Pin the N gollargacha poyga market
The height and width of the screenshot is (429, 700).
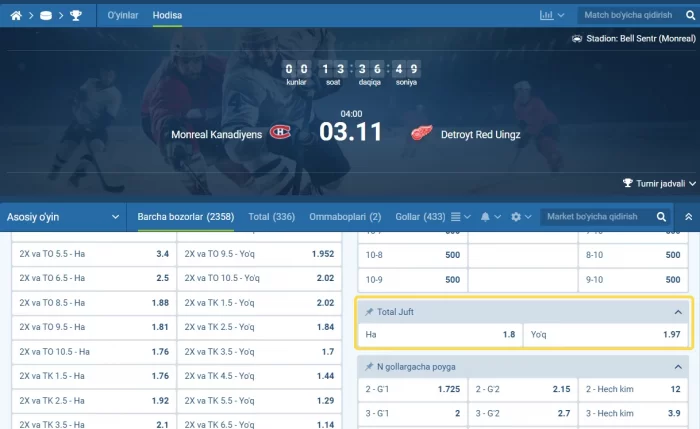[x=369, y=367]
